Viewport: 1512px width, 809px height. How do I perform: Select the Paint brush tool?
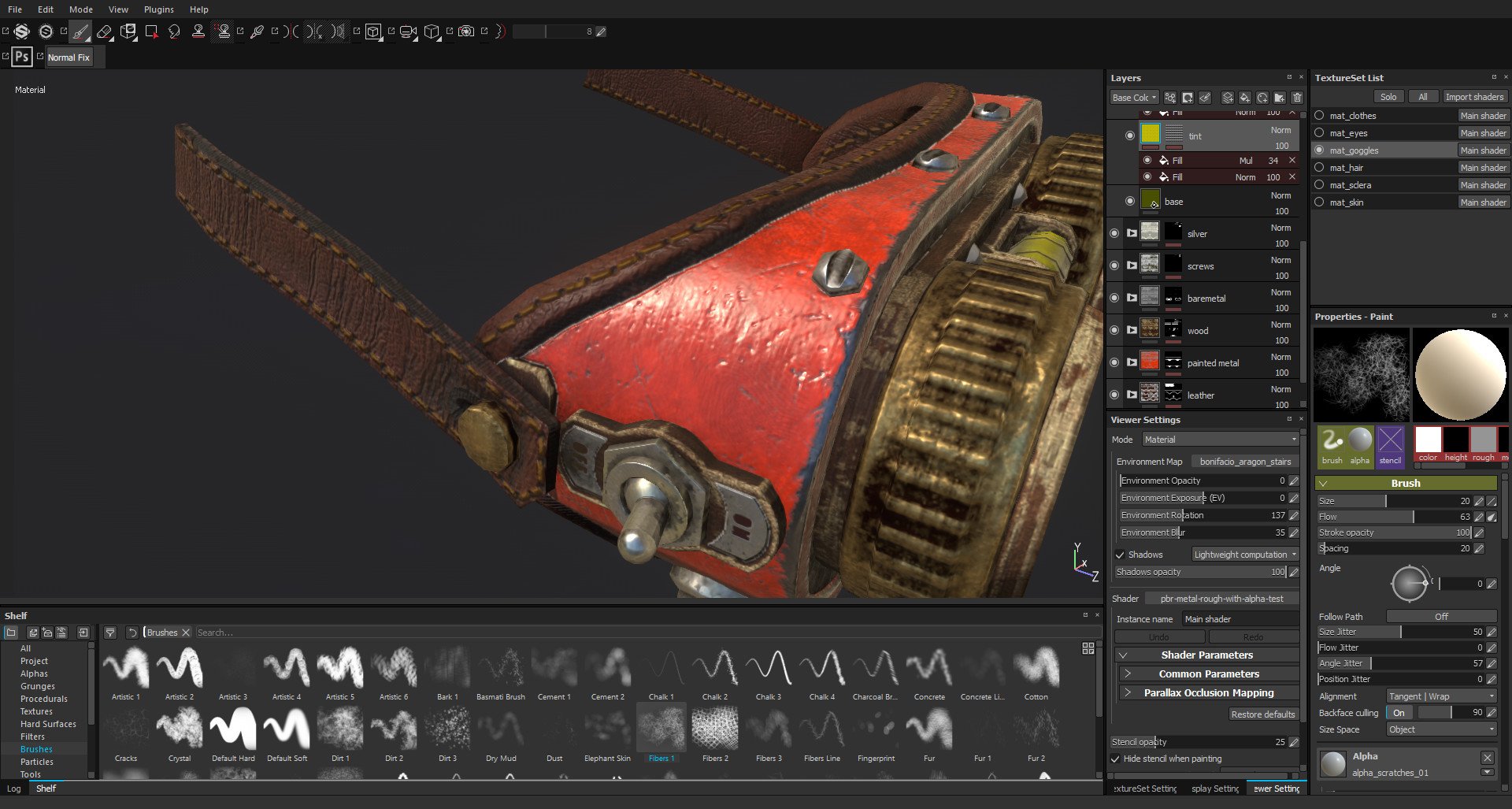pyautogui.click(x=80, y=32)
